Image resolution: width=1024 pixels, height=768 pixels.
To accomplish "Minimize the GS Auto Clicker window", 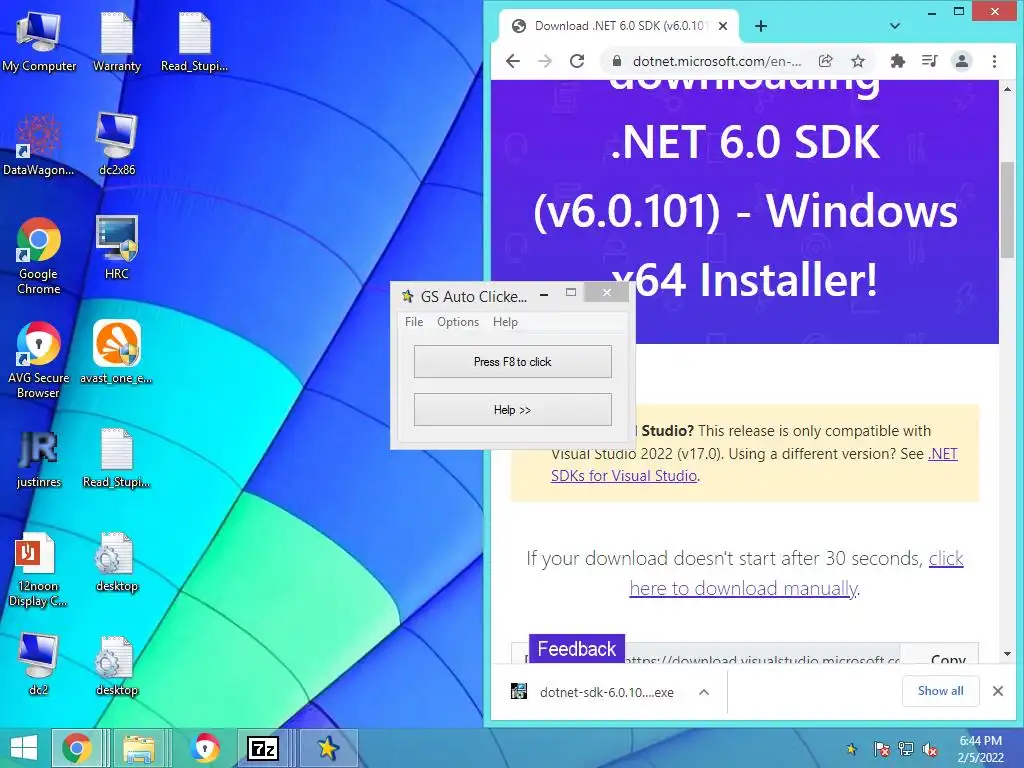I will coord(543,295).
